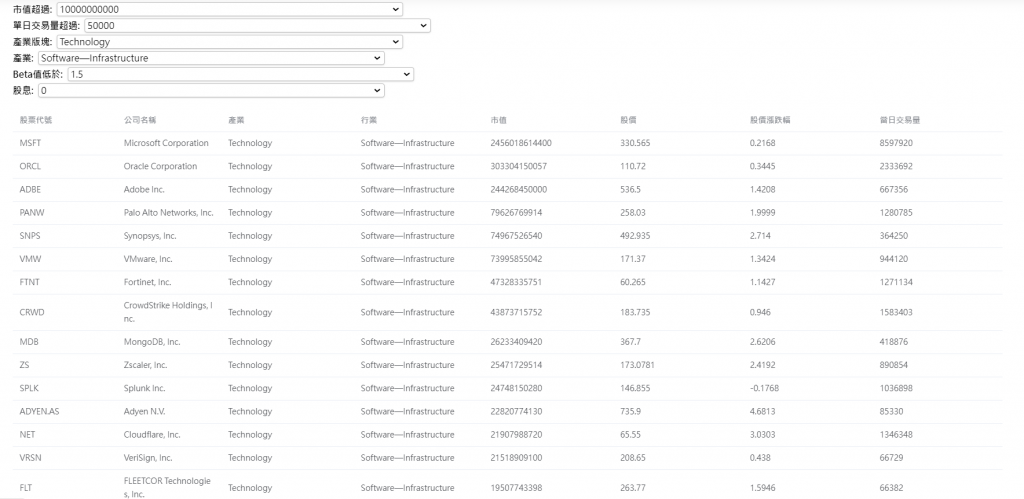Viewport: 1024px width, 499px height.
Task: Click price change value 1.9999
Action: 763,213
